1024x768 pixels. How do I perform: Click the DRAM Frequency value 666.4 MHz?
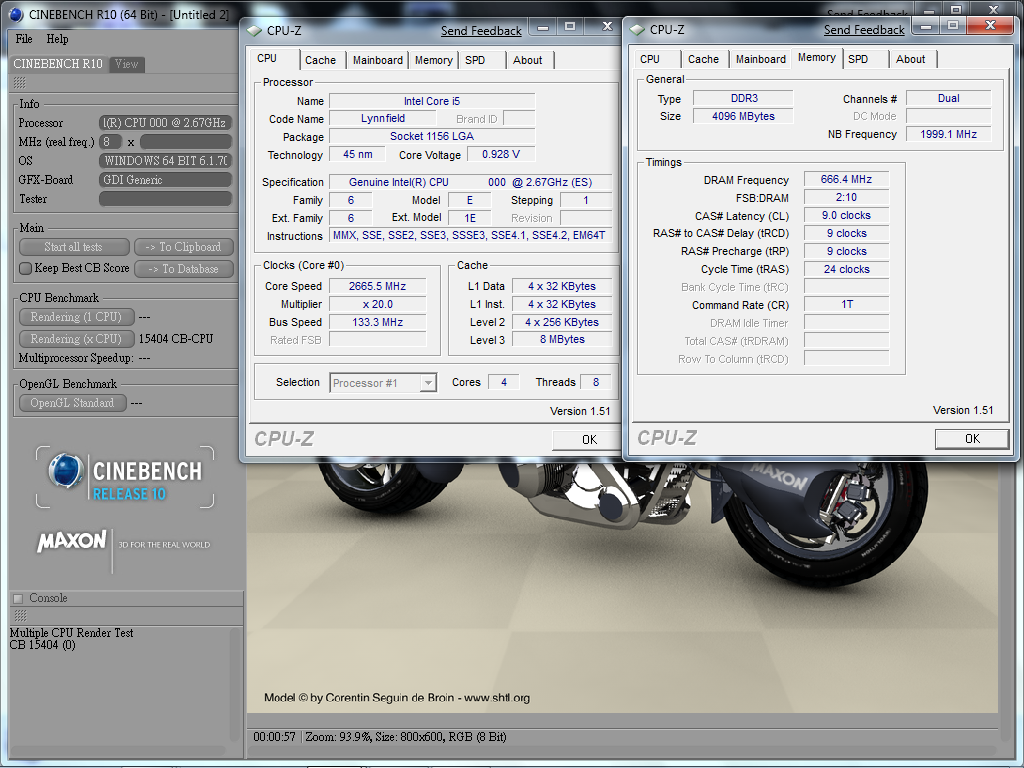coord(846,179)
